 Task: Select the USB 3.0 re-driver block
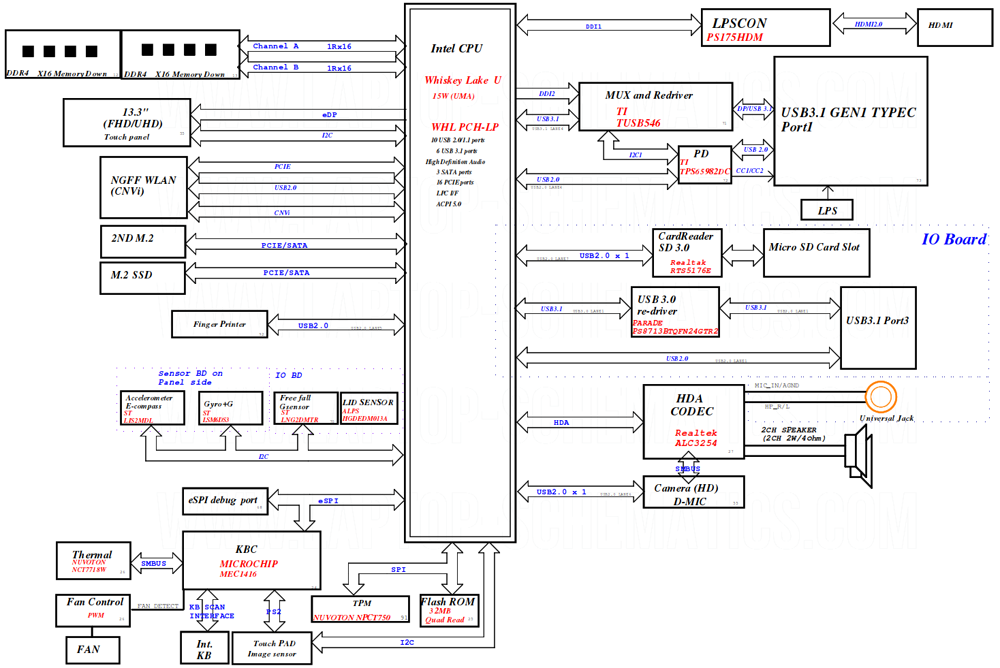[675, 312]
